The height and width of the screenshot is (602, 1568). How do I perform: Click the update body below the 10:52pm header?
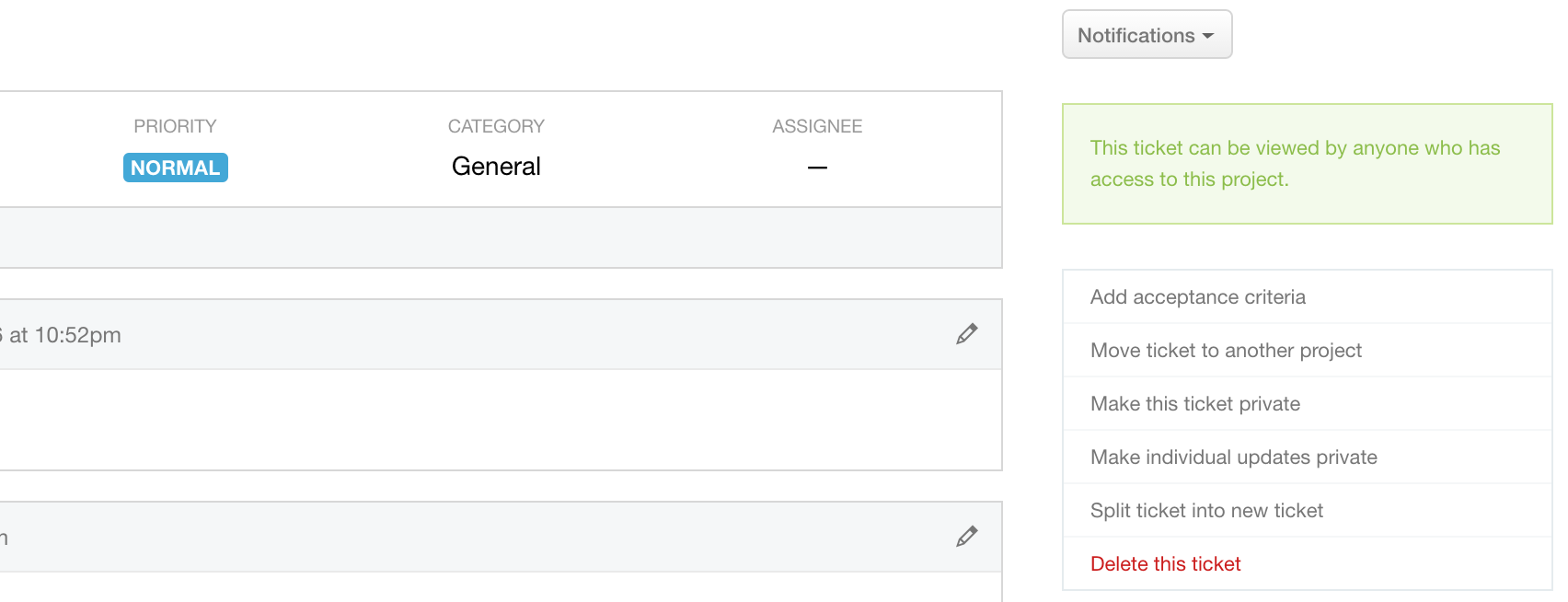[501, 420]
